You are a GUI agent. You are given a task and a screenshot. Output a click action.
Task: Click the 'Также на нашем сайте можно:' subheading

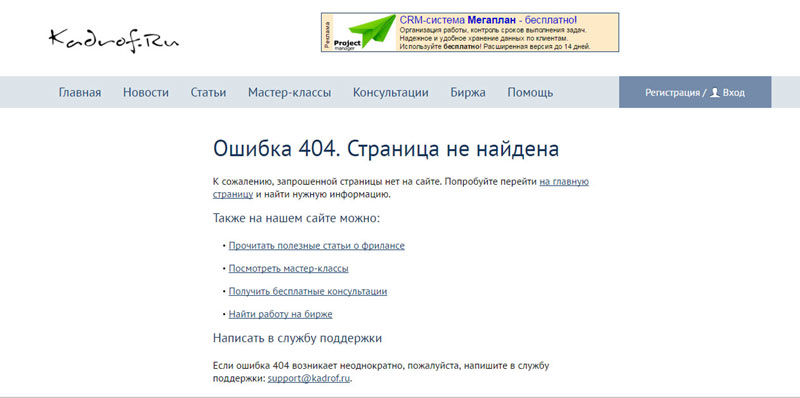pos(296,218)
